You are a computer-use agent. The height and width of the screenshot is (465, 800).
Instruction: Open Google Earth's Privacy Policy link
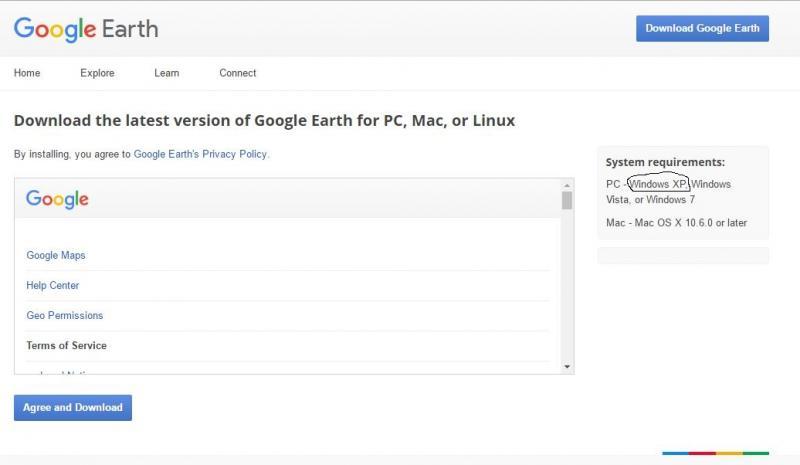(201, 154)
